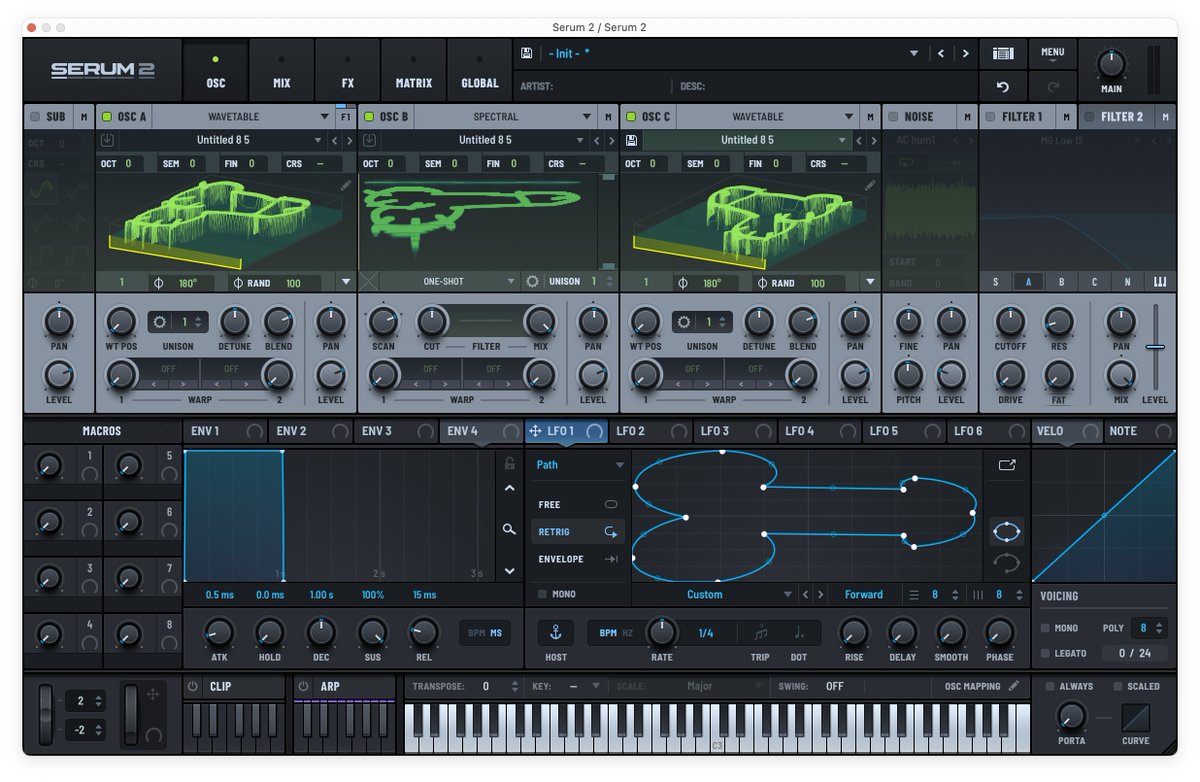1200x782 pixels.
Task: Check the LFO MONO checkbox
Action: tap(542, 594)
